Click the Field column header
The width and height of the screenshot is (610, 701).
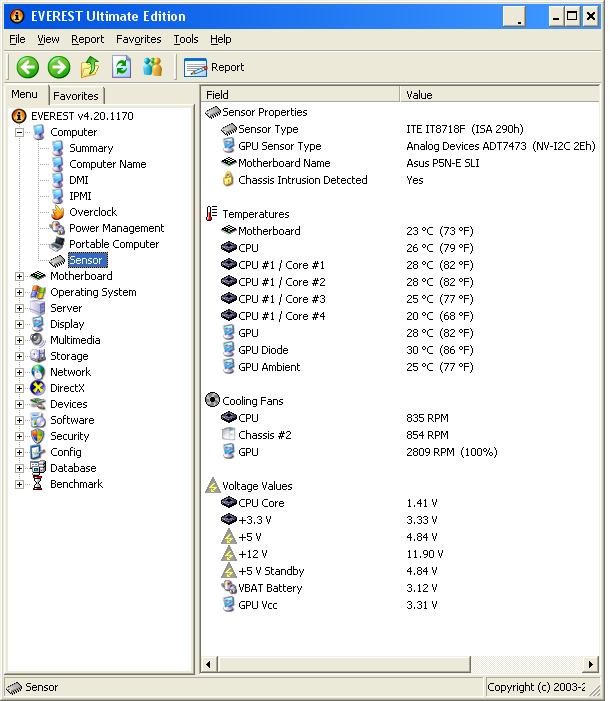(300, 95)
